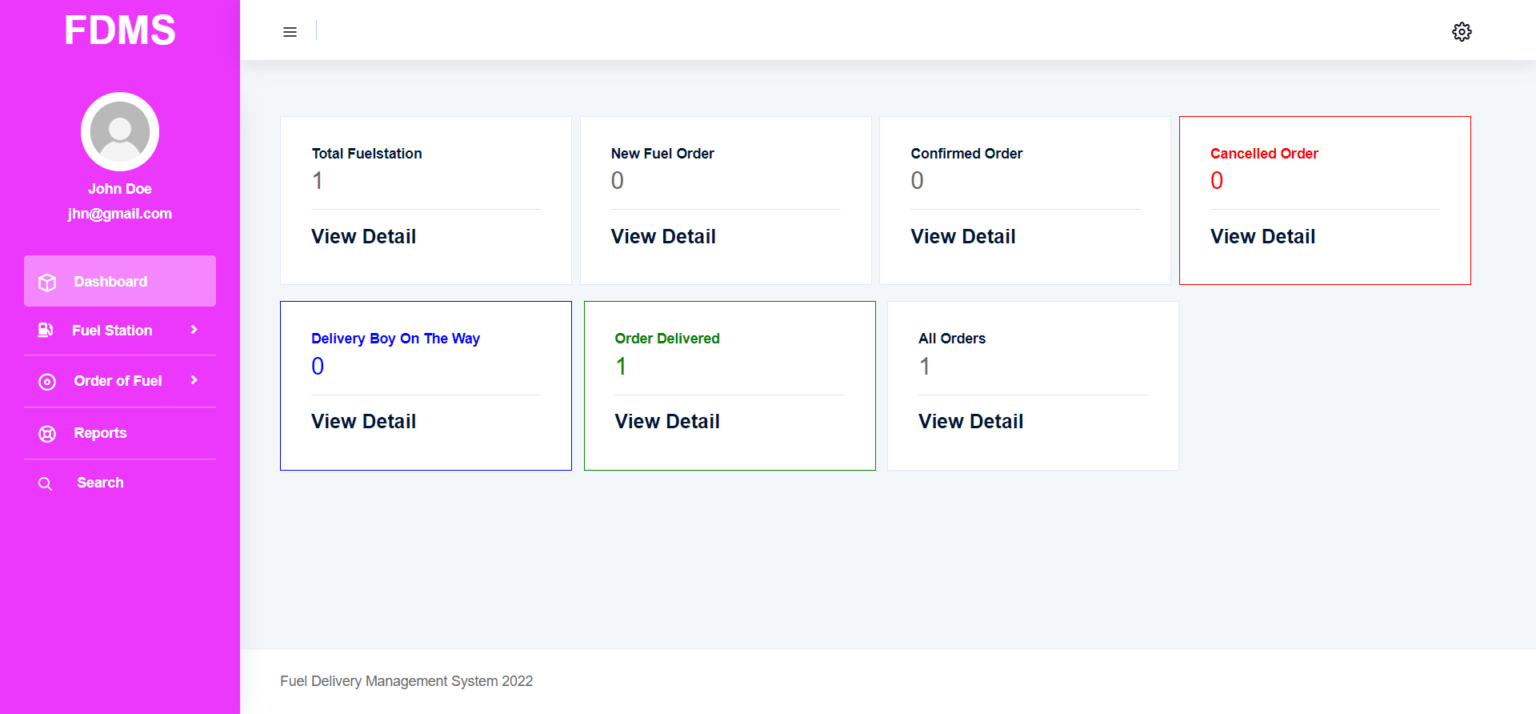Click the fuel pump icon beside Fuel Station

coord(46,330)
